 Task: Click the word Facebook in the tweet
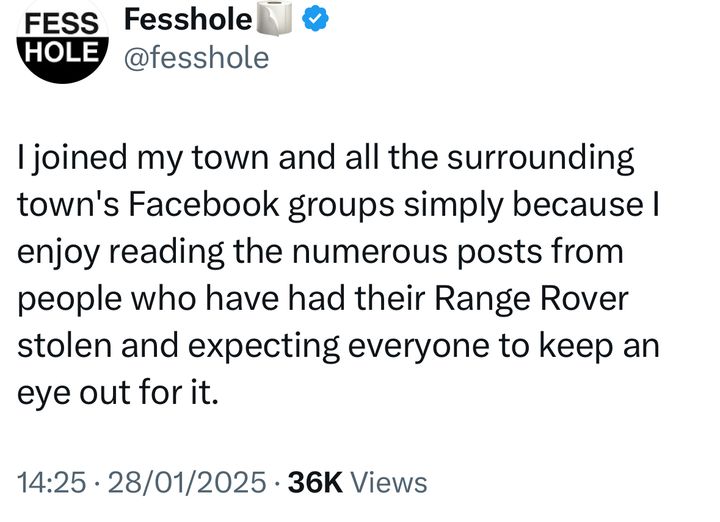pyautogui.click(x=203, y=203)
